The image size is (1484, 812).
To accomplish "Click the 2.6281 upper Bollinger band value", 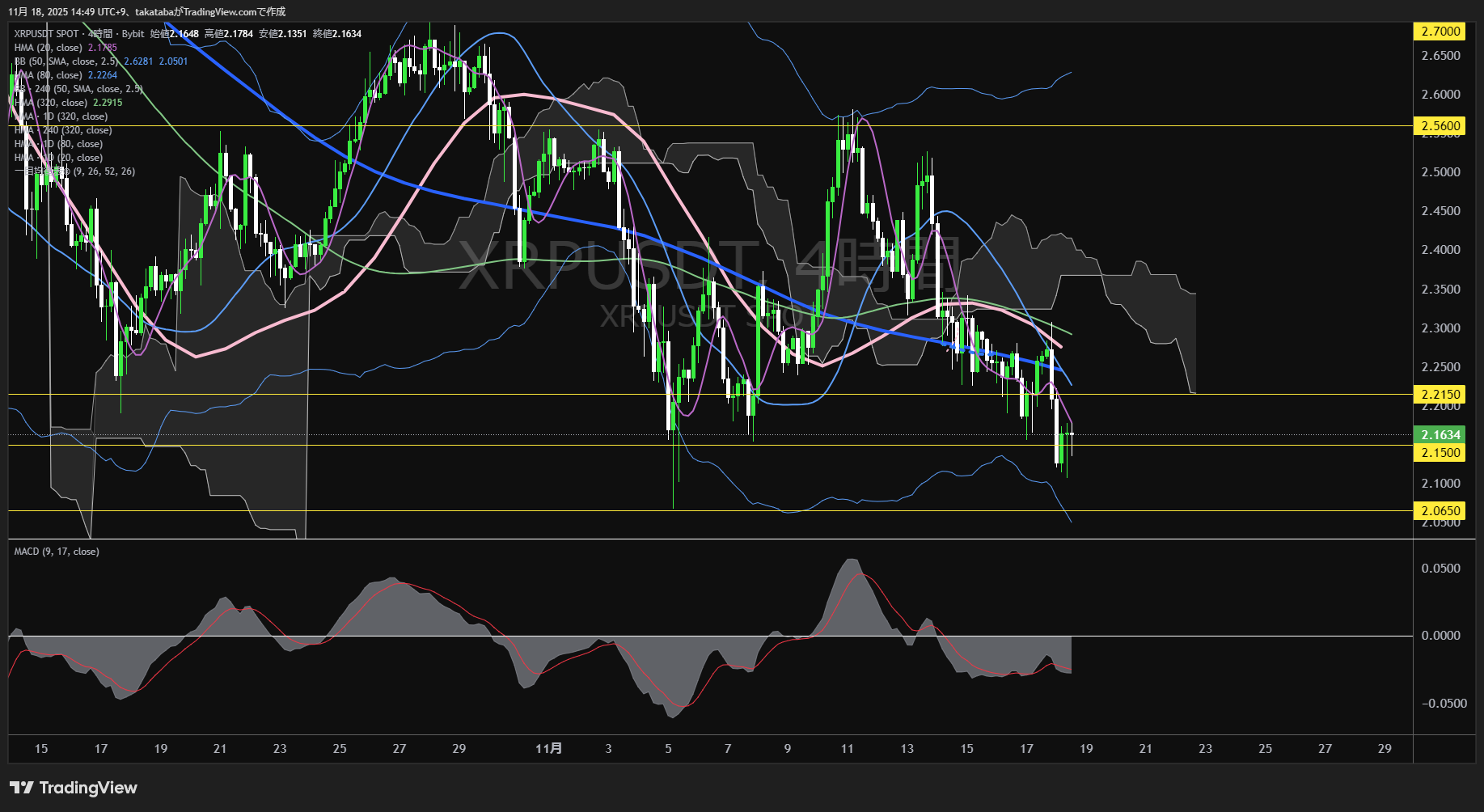I will tap(138, 61).
